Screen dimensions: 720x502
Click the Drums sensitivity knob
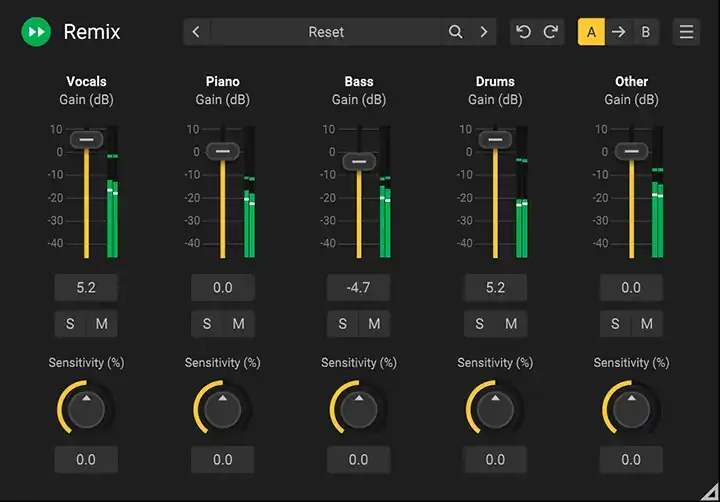[x=495, y=409]
